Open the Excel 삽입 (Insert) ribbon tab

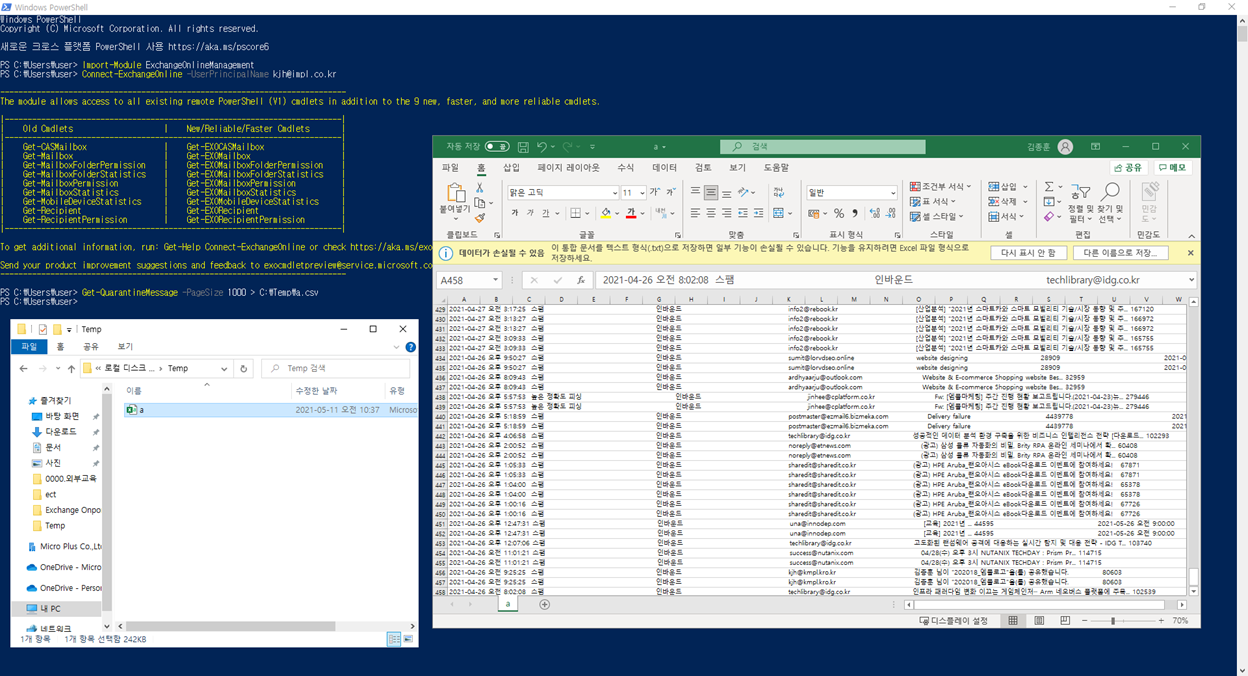tap(511, 168)
